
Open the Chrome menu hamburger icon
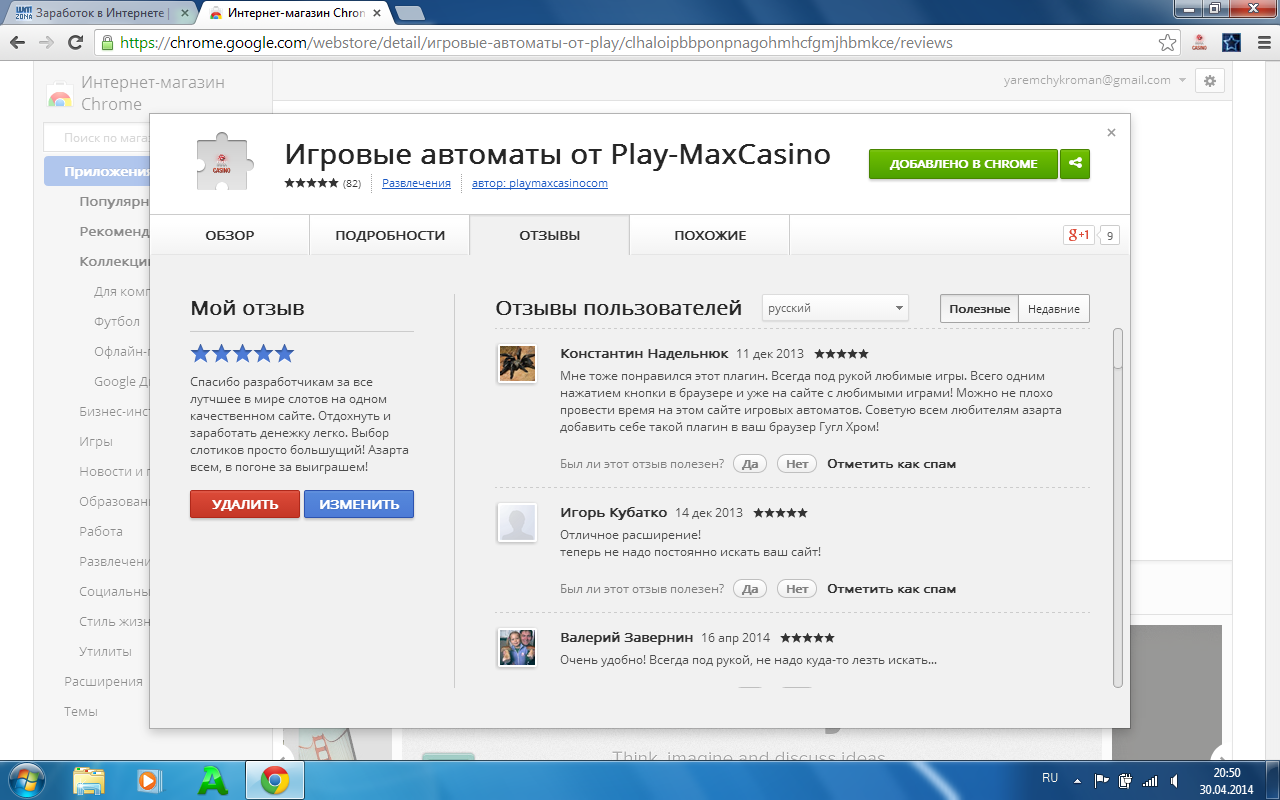(x=1263, y=43)
